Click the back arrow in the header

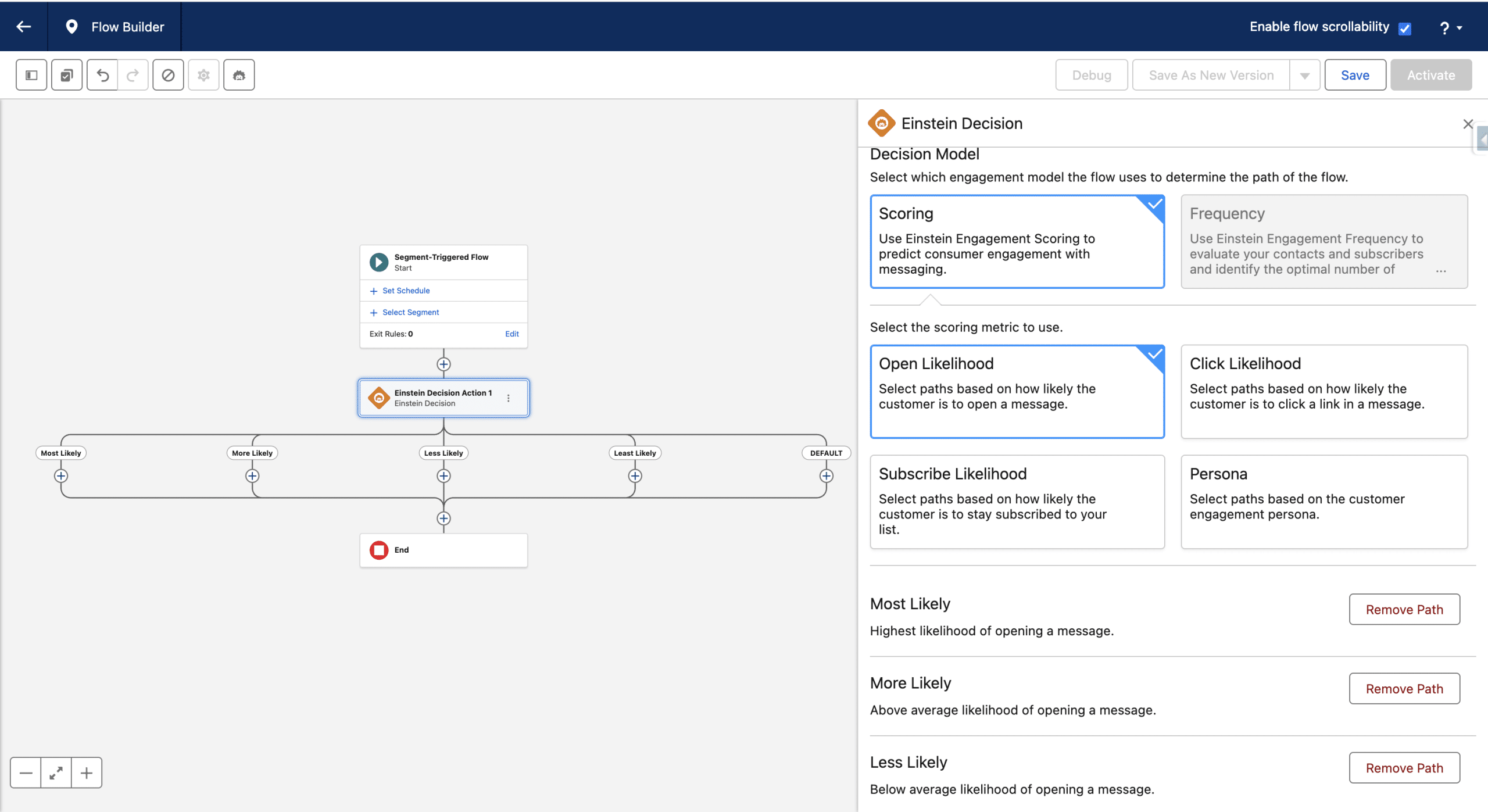tap(24, 27)
